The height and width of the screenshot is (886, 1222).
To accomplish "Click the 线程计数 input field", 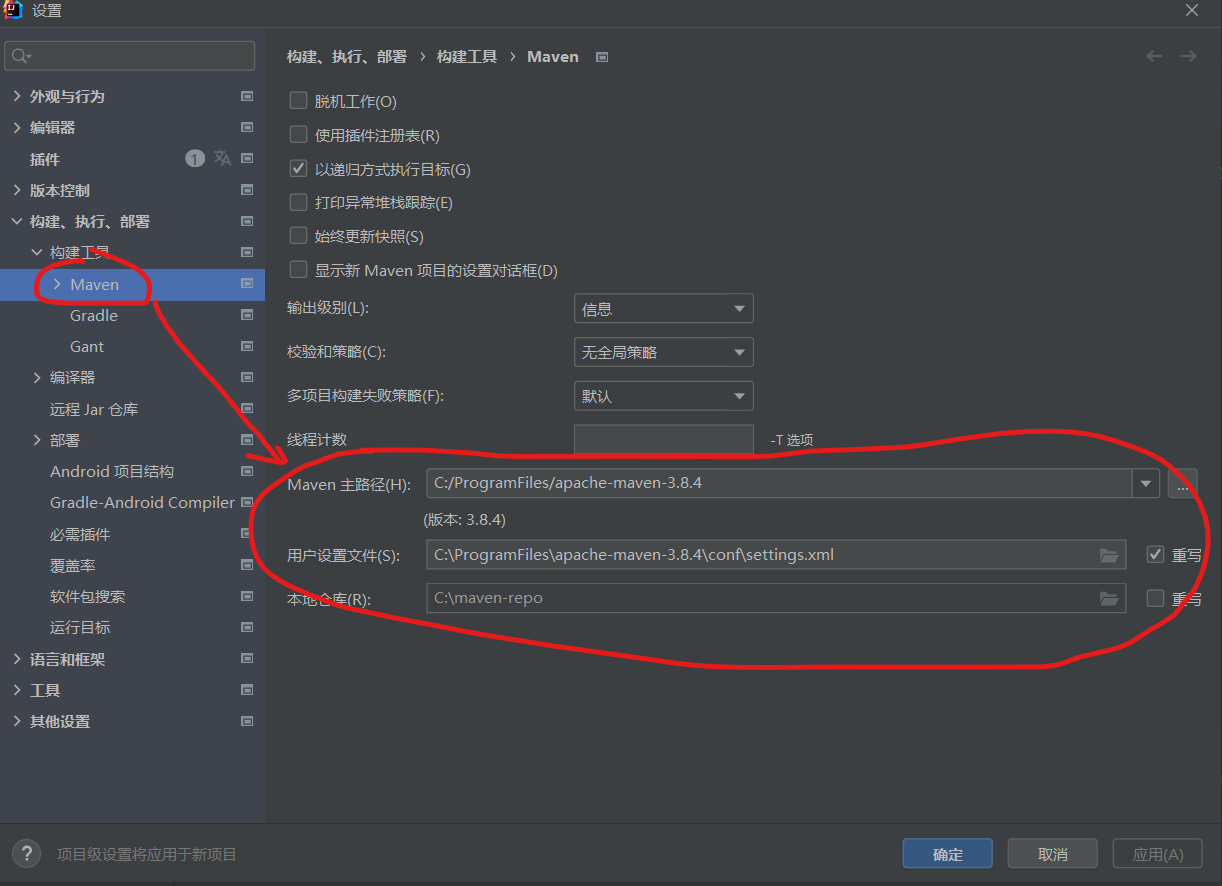I will [664, 439].
